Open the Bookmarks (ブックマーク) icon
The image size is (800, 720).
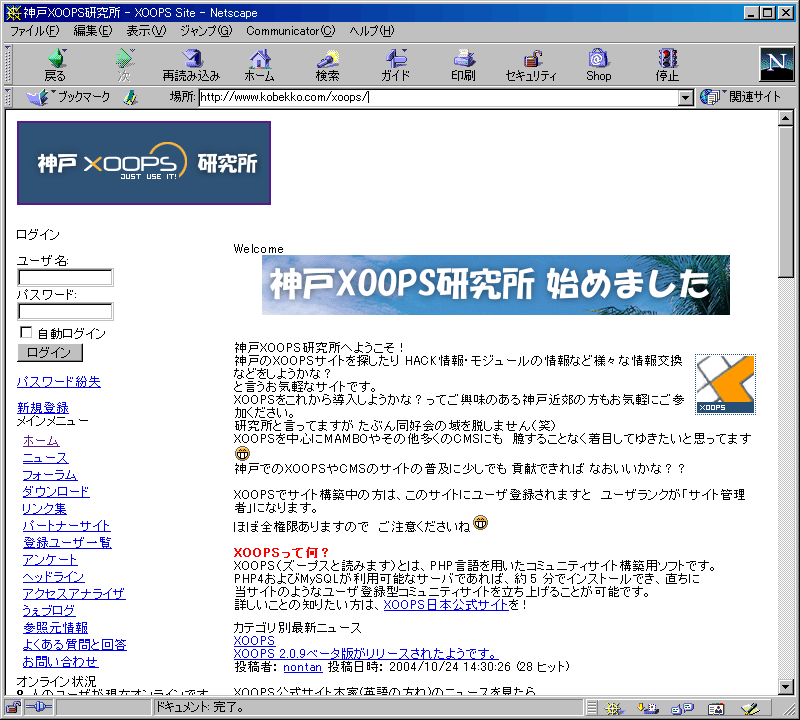pos(68,96)
